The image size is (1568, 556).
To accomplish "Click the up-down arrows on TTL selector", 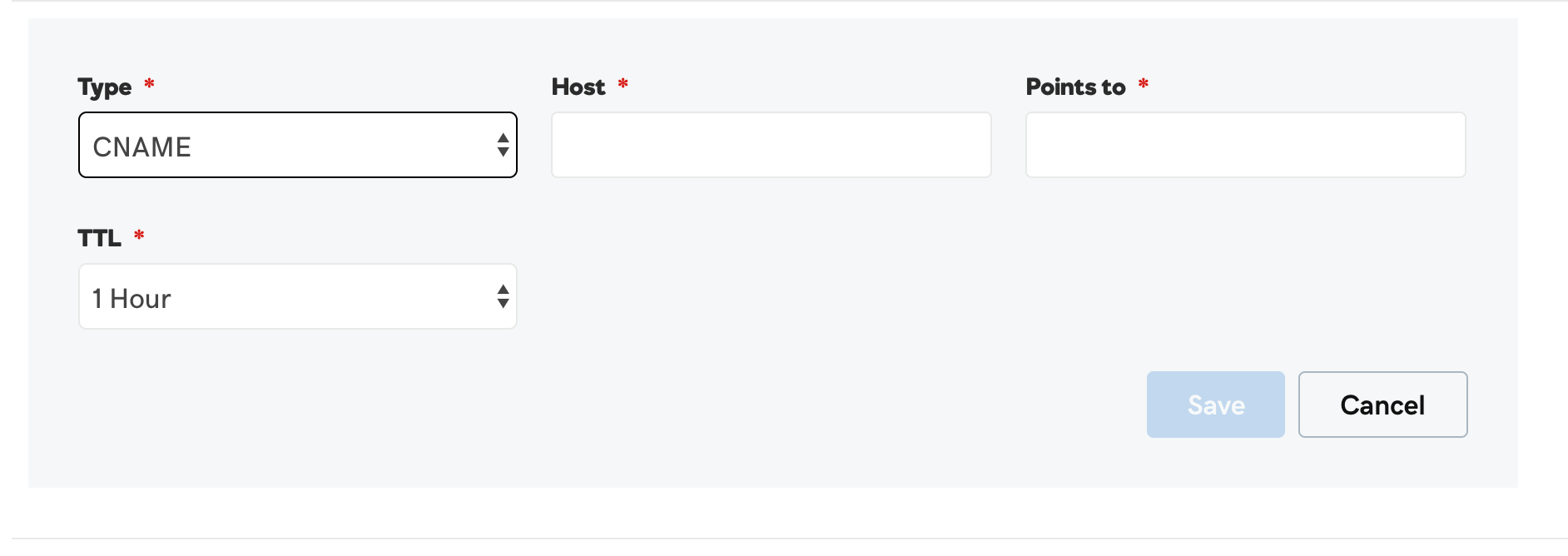I will point(503,296).
